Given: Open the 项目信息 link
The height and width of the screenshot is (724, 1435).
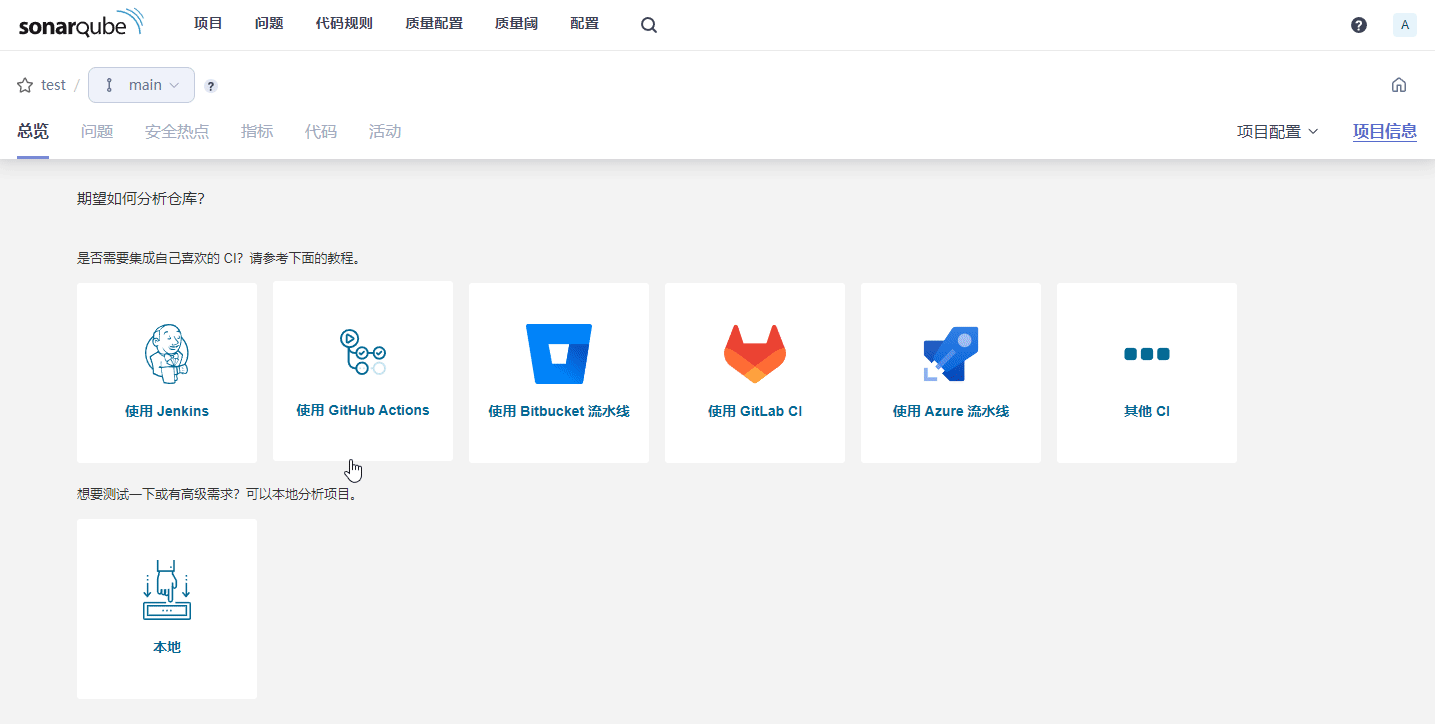Looking at the screenshot, I should (1385, 131).
